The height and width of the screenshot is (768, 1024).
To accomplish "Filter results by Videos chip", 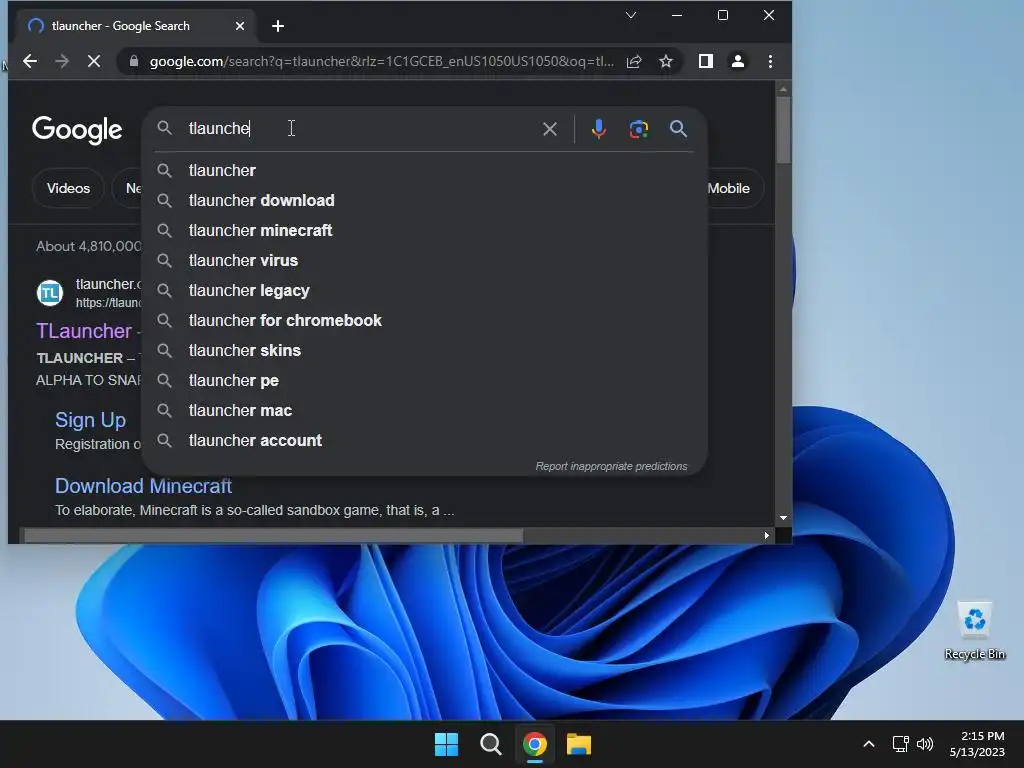I will pyautogui.click(x=68, y=189).
